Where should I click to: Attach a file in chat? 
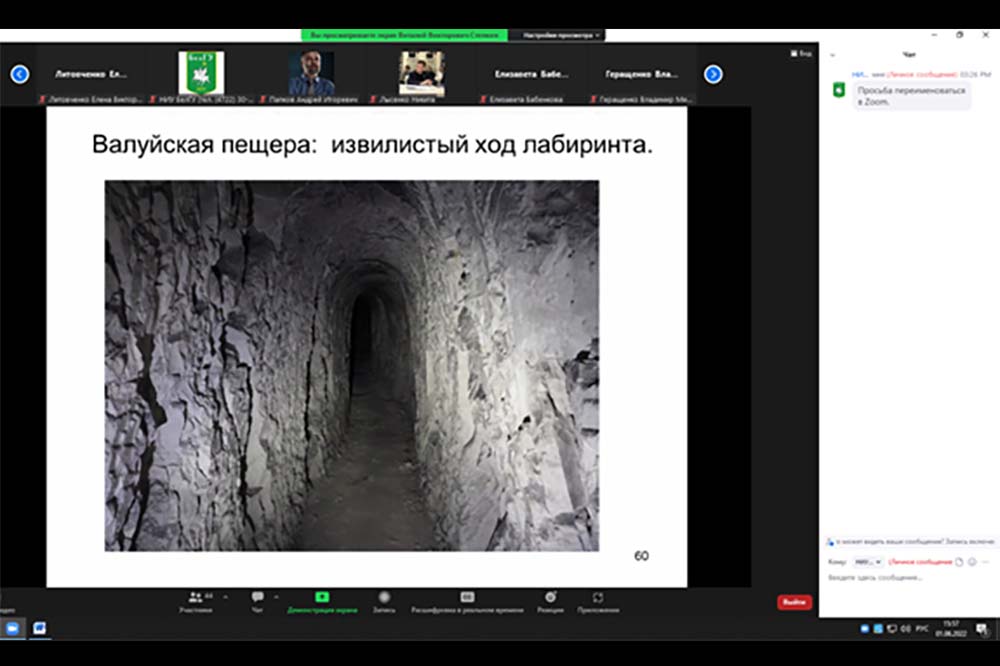[958, 561]
